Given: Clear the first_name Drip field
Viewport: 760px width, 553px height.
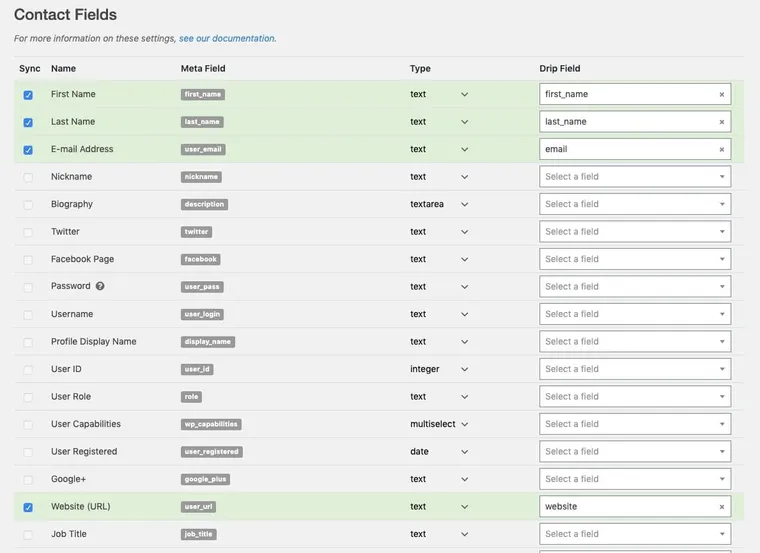Looking at the screenshot, I should 722,95.
